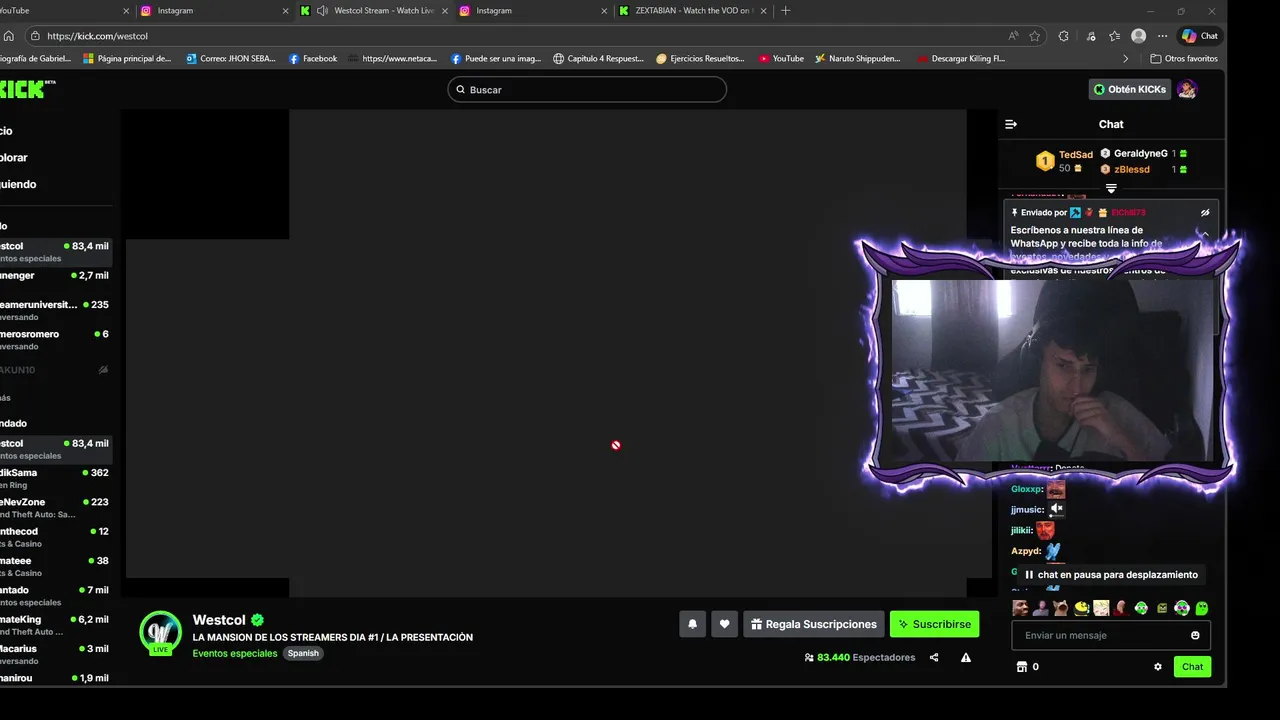Go to home via the KICK logo

click(x=25, y=89)
